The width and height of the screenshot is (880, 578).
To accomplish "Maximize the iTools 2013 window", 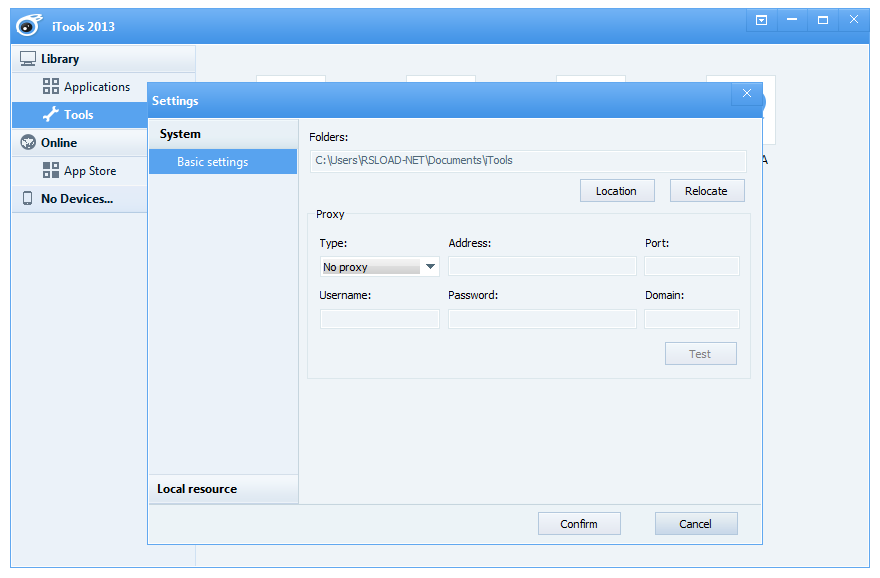I will tap(823, 20).
